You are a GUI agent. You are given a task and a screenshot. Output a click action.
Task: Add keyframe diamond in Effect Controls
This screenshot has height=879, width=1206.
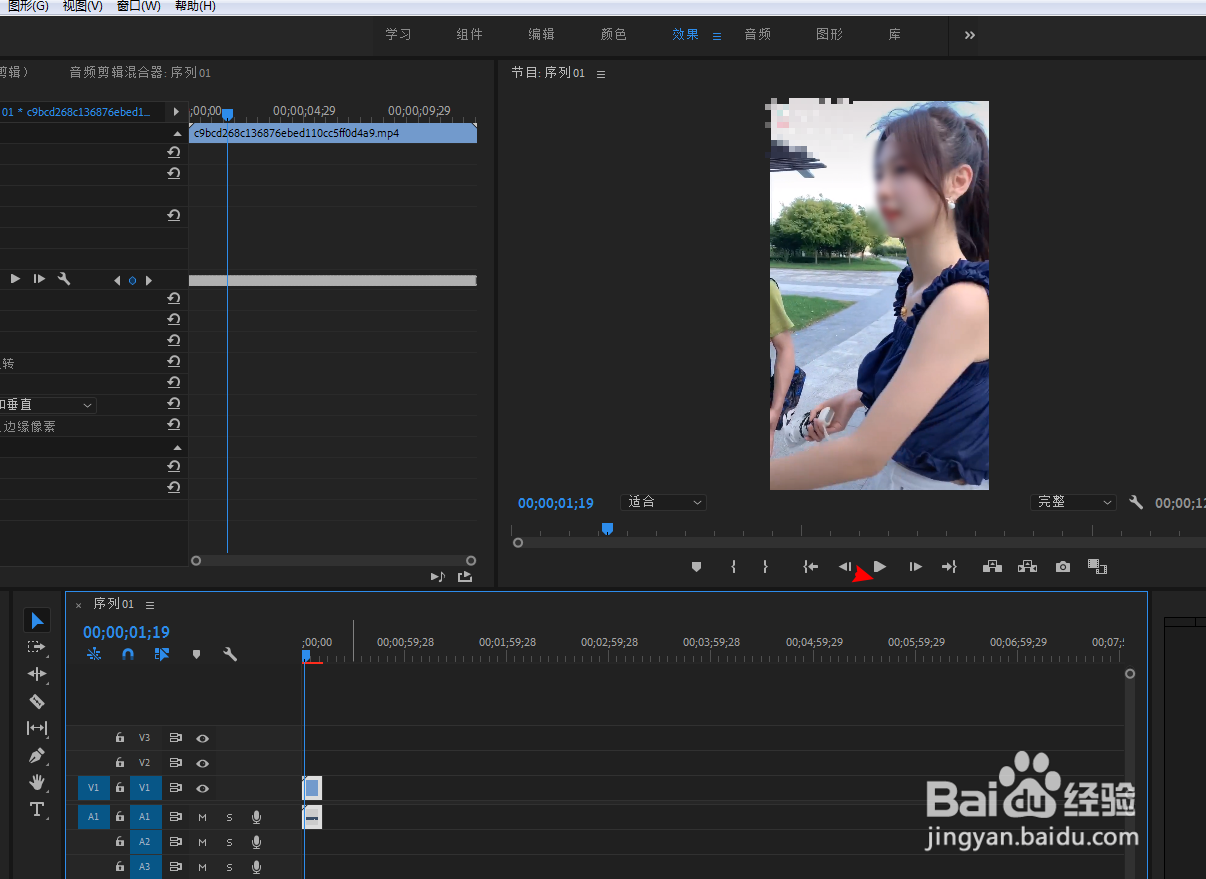132,280
